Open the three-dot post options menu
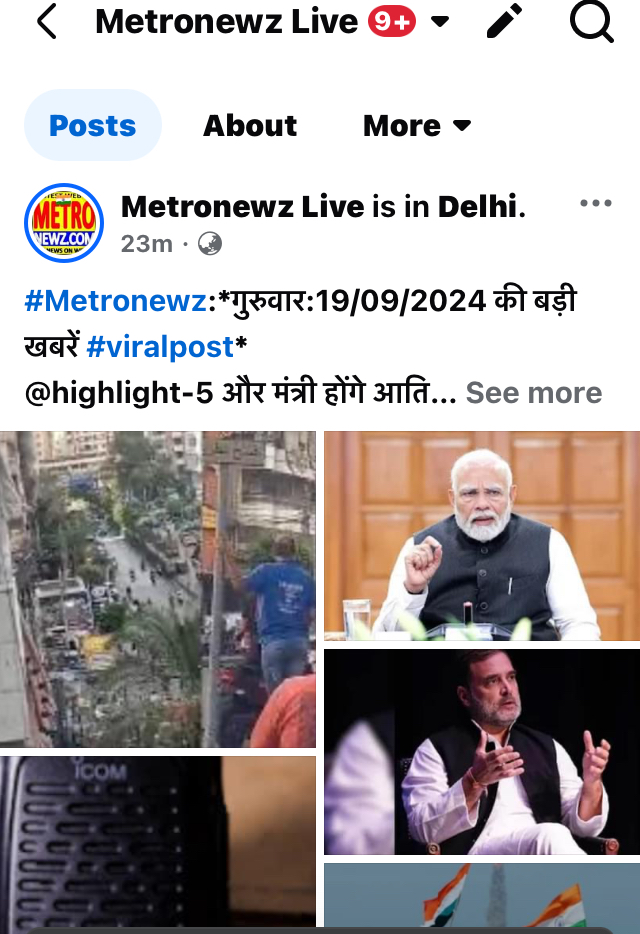 (x=595, y=203)
